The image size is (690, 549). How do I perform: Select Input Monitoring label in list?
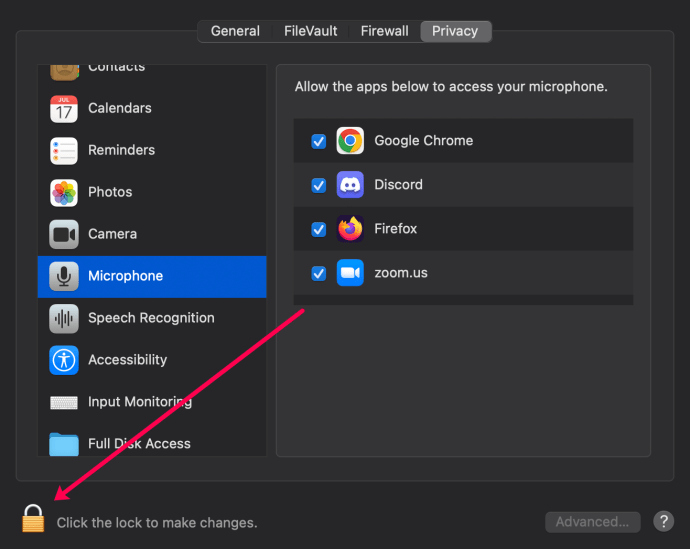[140, 402]
